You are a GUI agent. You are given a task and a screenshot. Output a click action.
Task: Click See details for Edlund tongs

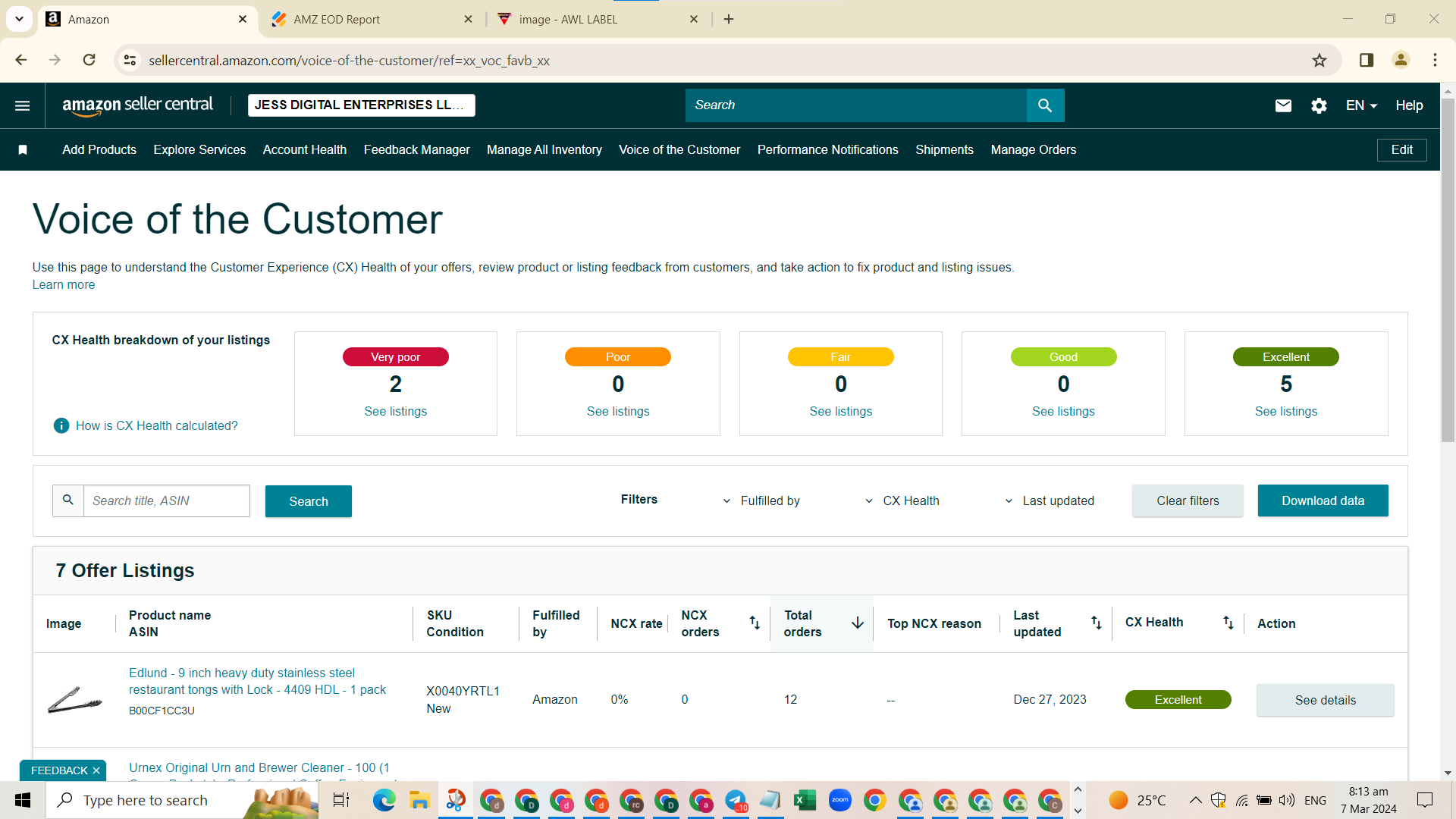(1325, 700)
